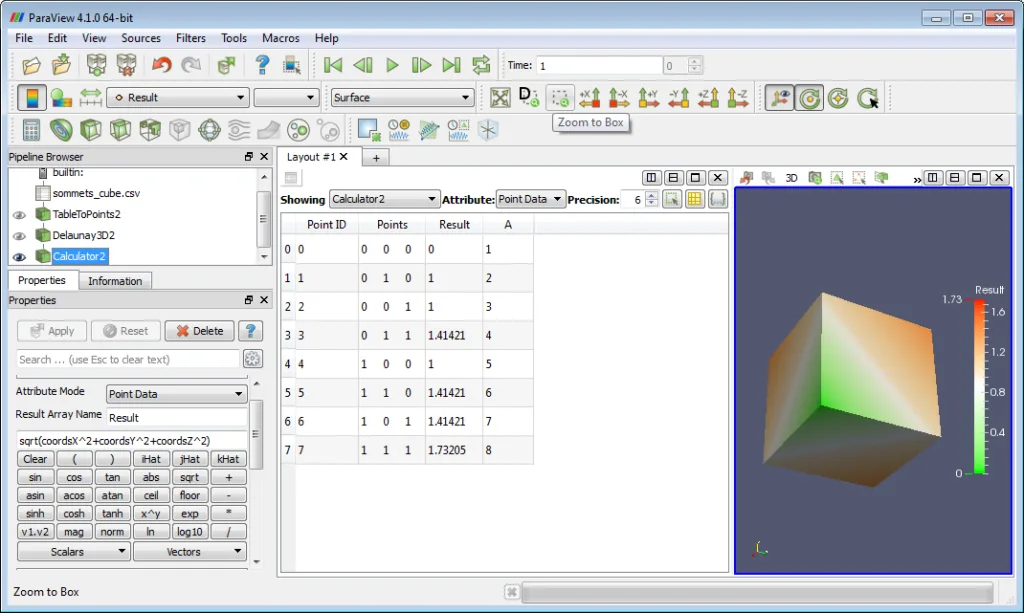This screenshot has height=613, width=1024.
Task: Select sommets_cube.csv in Pipeline Browser
Action: click(x=96, y=193)
